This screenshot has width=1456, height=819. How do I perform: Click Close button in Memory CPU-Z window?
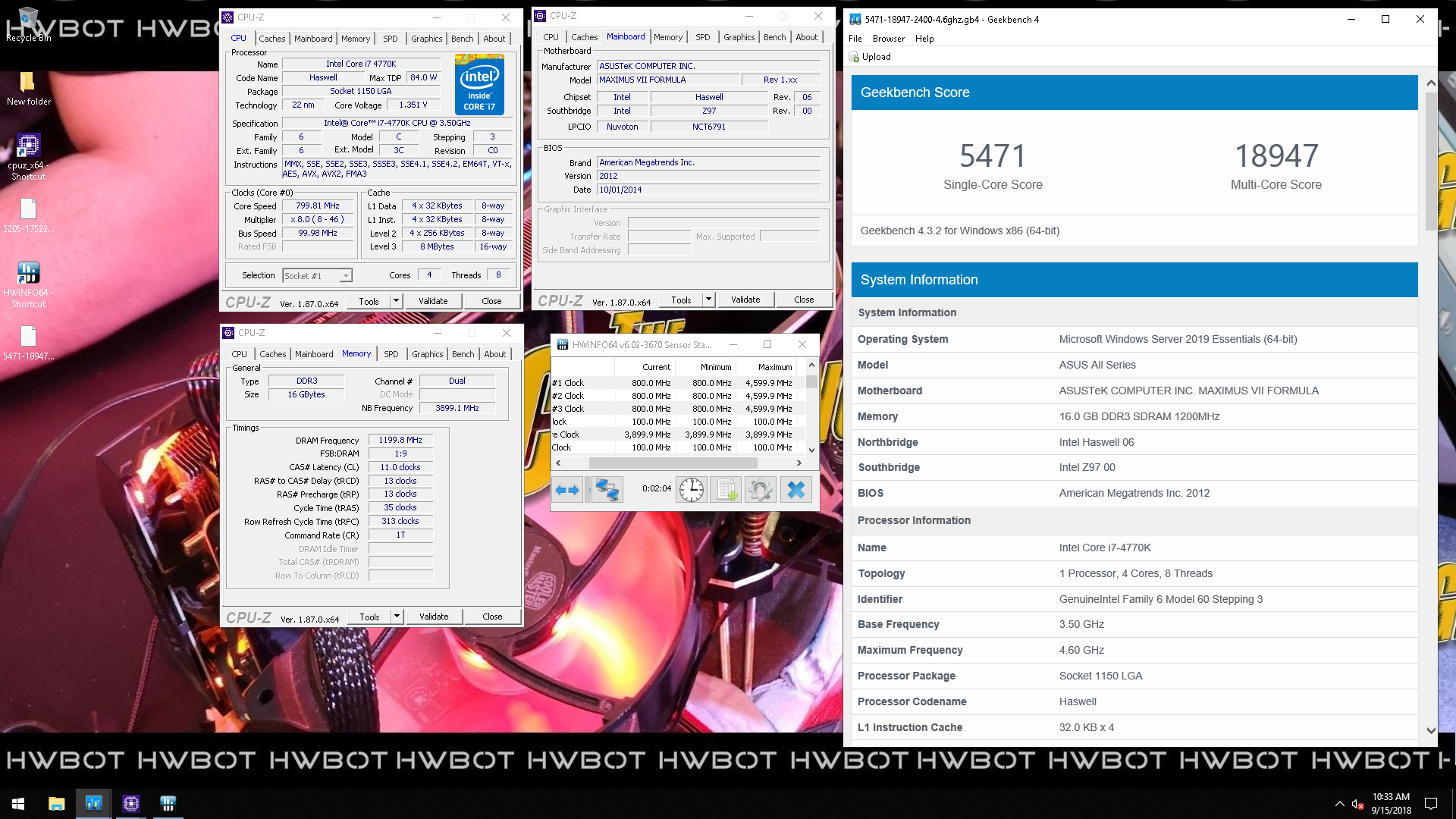492,617
